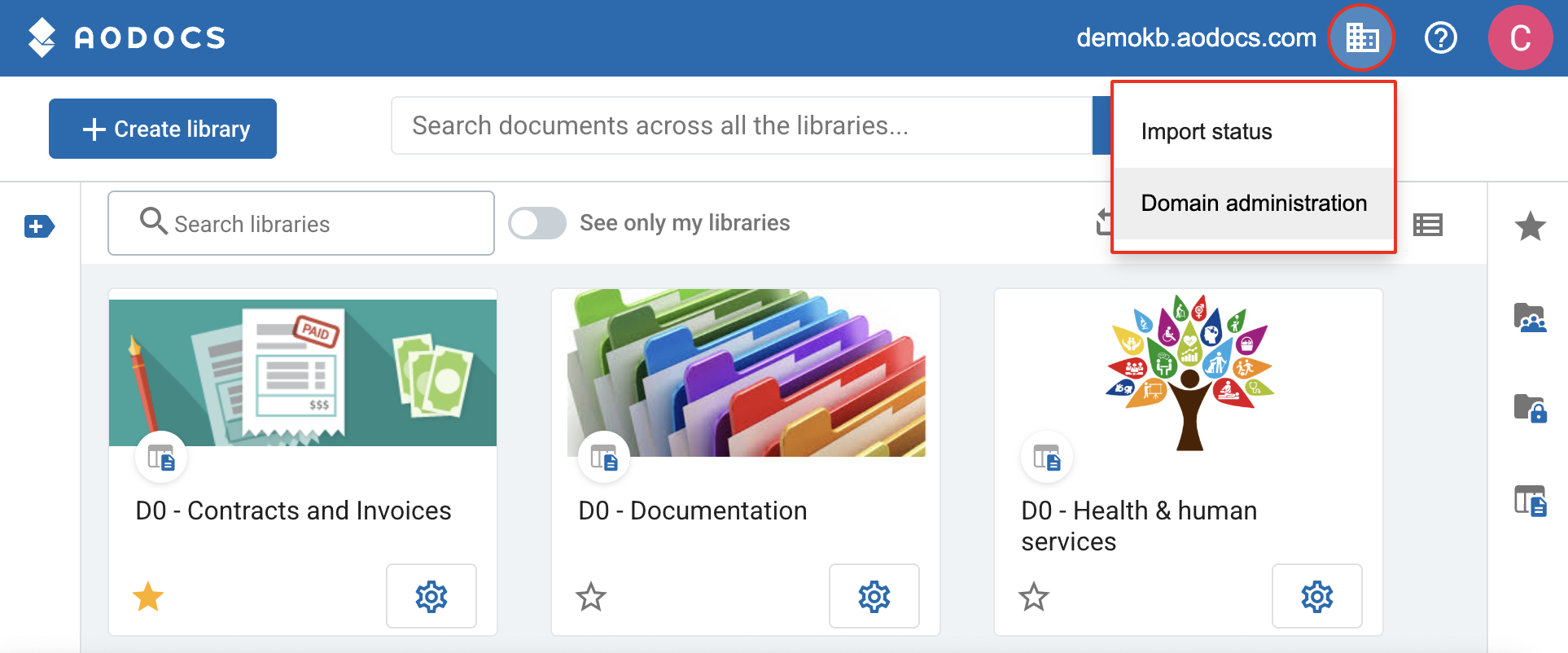
Task: Click magnifier icon in Search libraries
Action: pos(153,221)
